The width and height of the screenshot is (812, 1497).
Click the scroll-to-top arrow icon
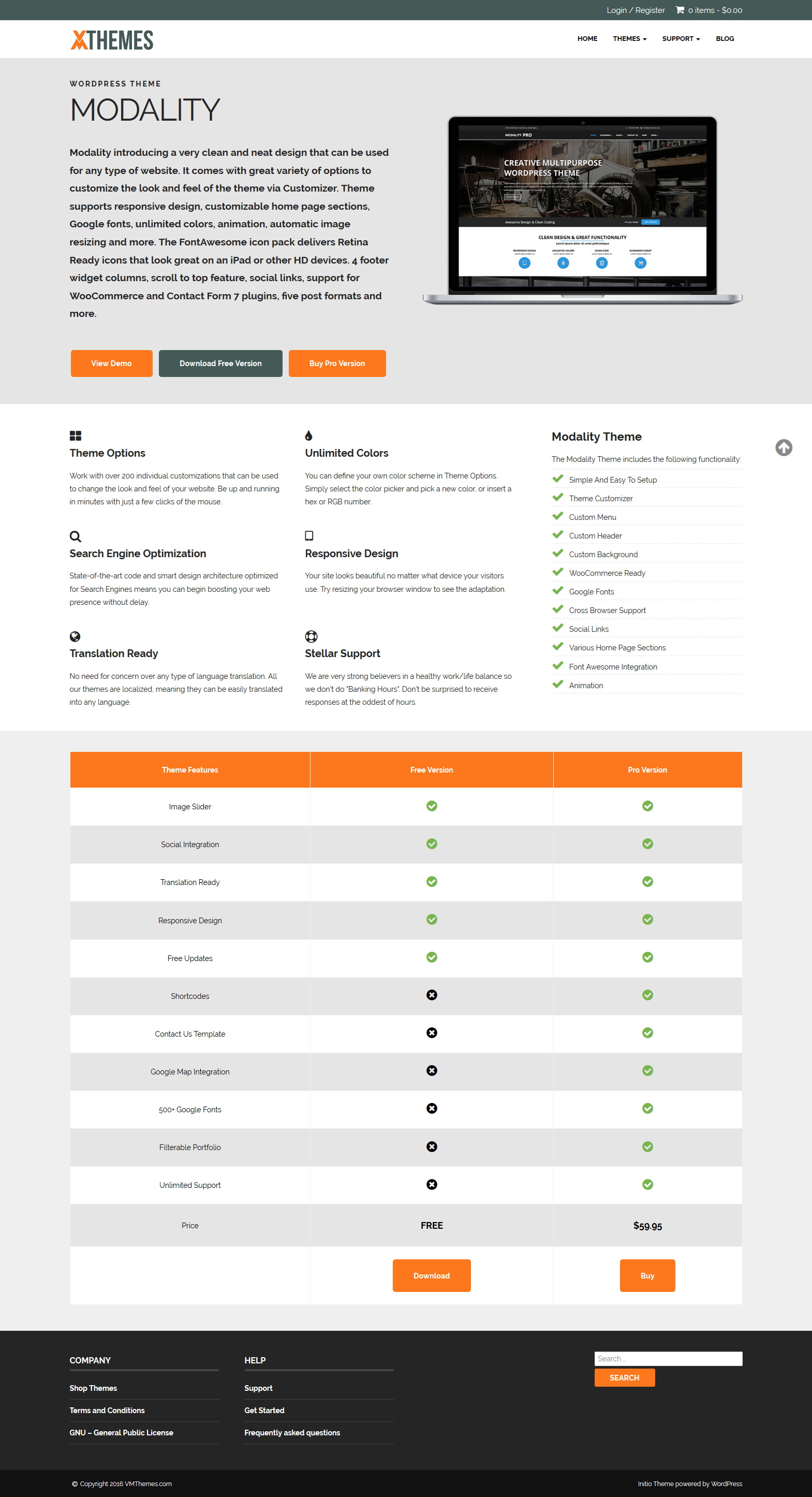784,447
